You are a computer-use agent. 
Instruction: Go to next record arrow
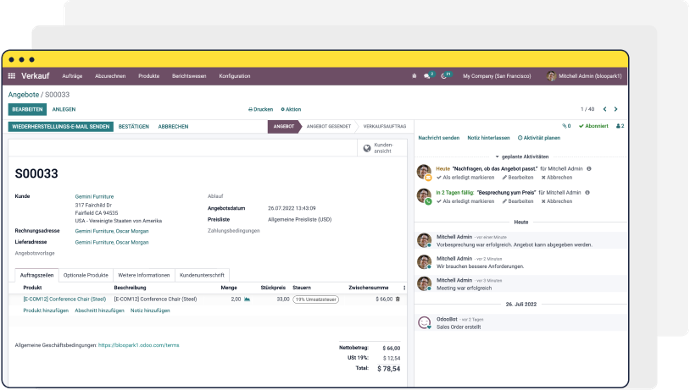point(616,109)
